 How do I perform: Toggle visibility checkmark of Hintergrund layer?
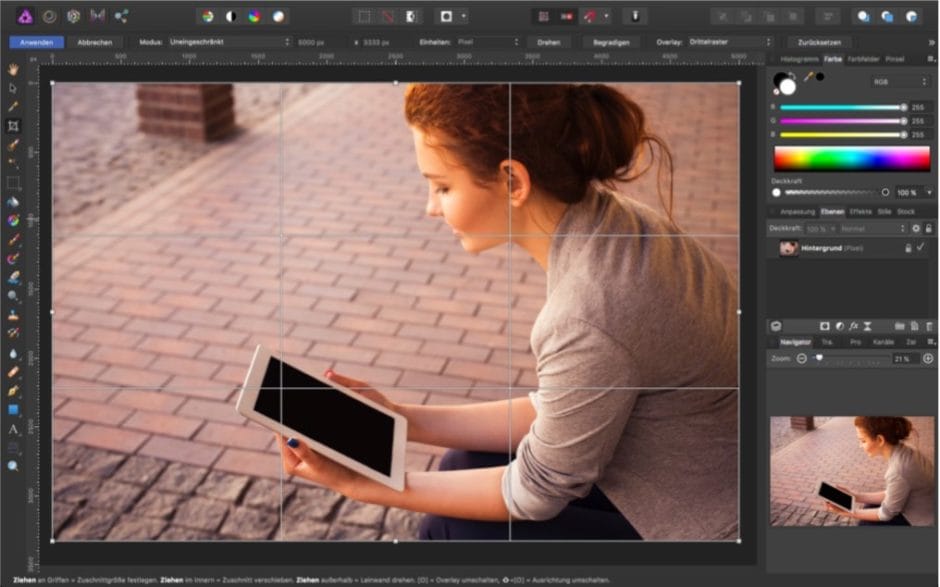click(921, 247)
